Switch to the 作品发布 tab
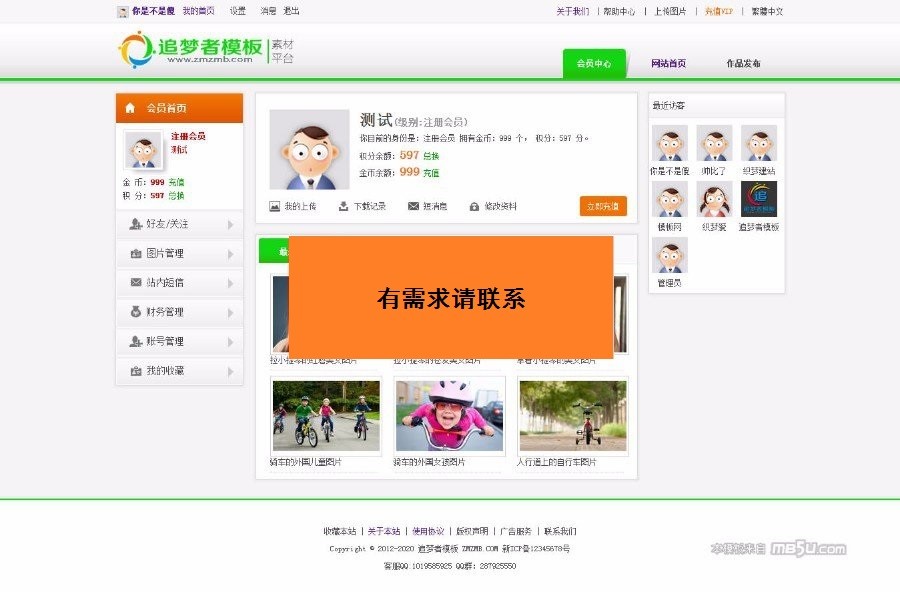The width and height of the screenshot is (900, 592). (x=743, y=63)
